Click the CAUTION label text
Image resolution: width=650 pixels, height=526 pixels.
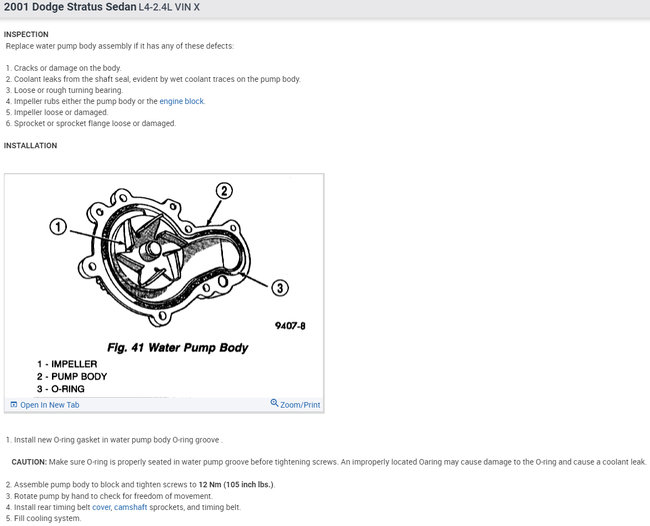pos(29,462)
